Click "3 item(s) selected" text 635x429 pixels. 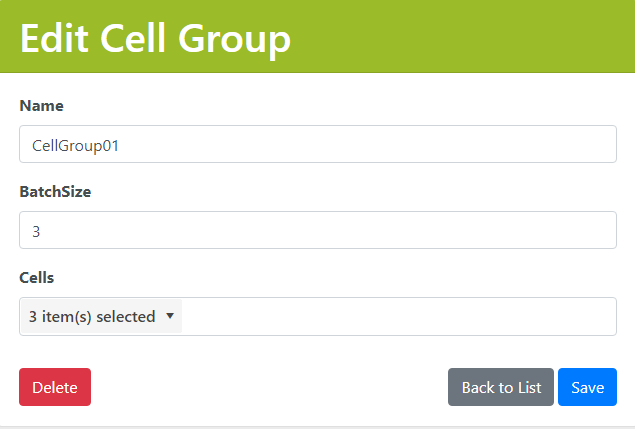pos(92,317)
